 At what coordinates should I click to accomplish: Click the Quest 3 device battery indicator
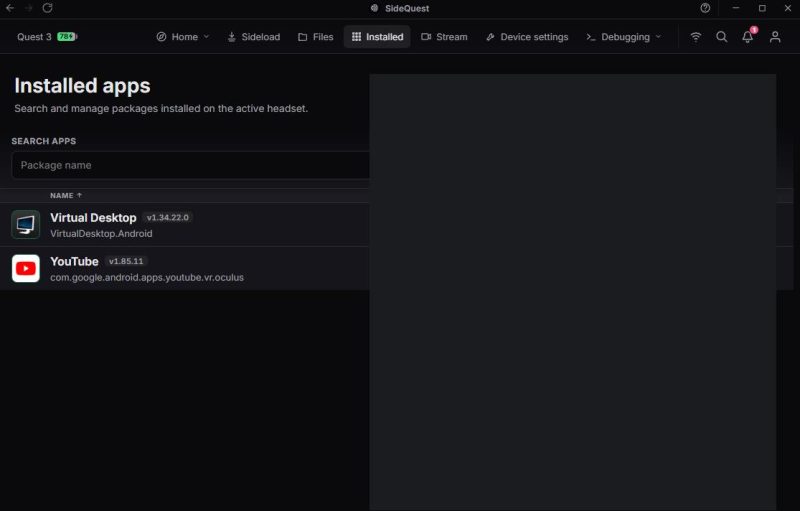click(67, 37)
